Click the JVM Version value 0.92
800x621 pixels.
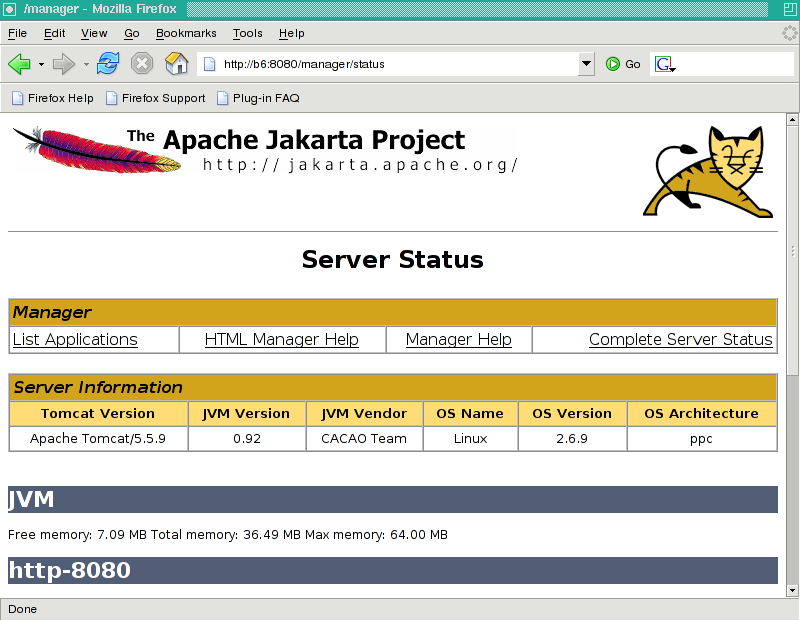tap(247, 439)
